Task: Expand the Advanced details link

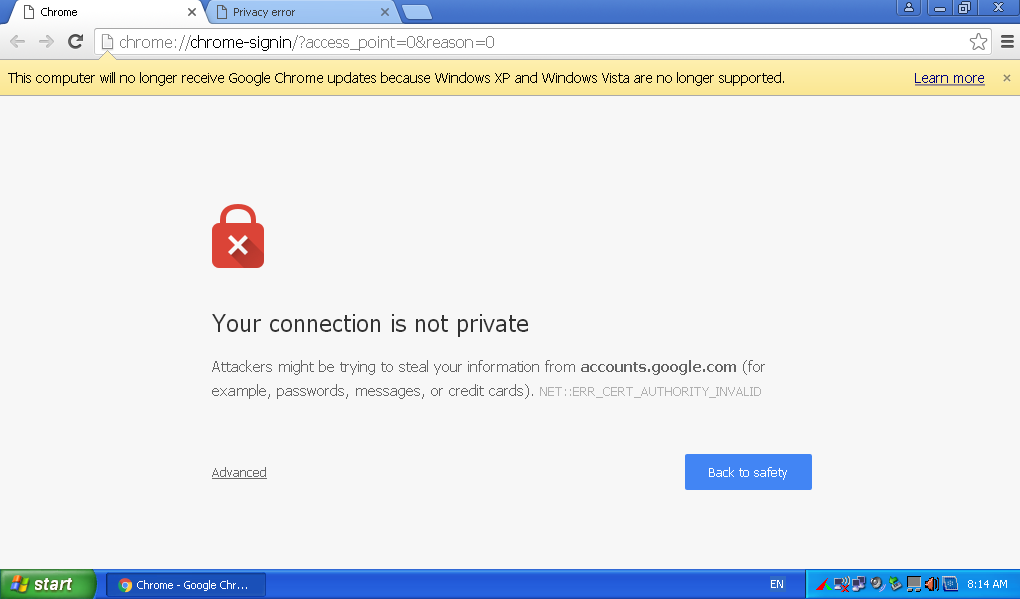Action: coord(239,473)
